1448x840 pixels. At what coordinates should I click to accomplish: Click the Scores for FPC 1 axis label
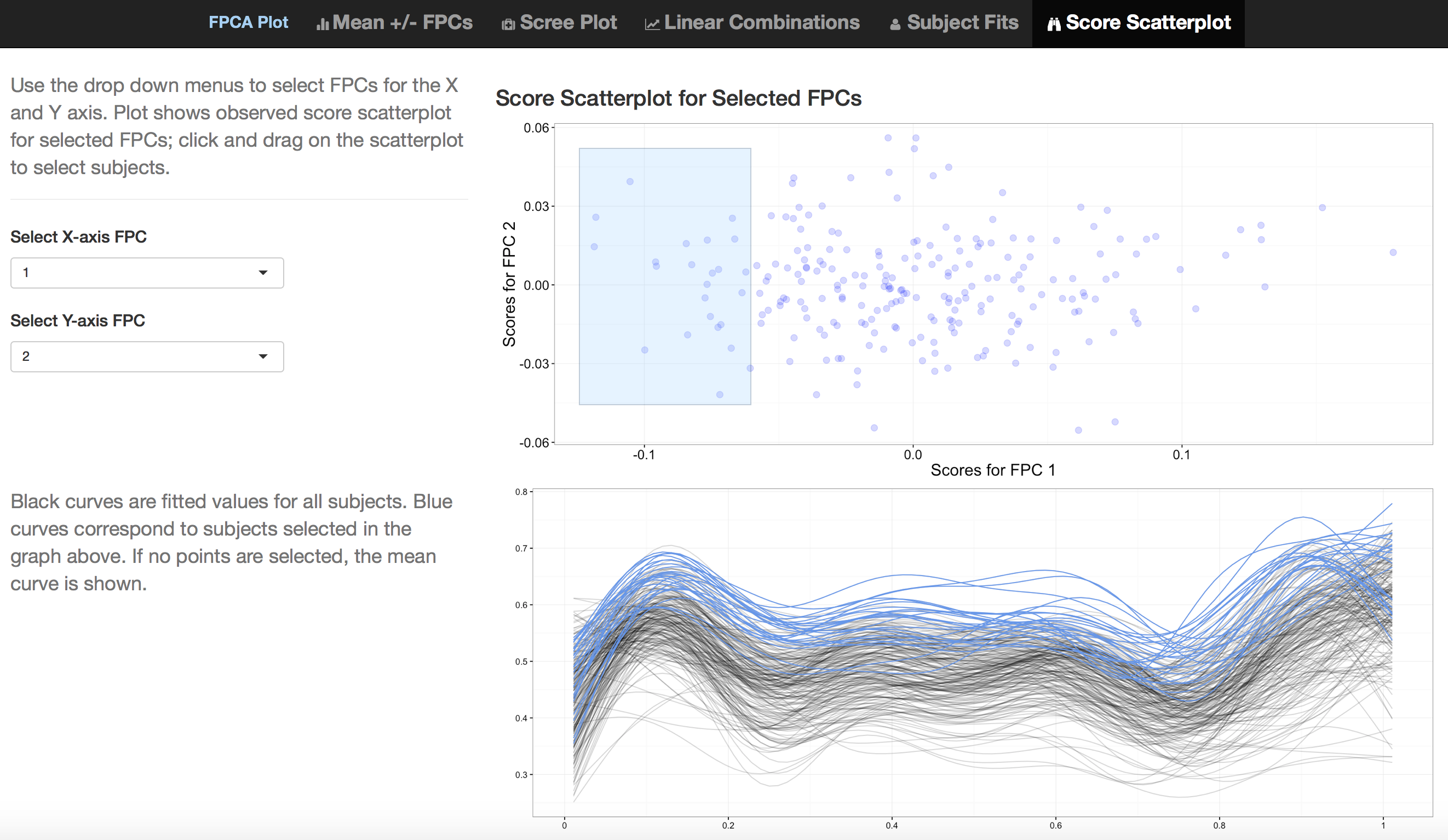pos(992,470)
